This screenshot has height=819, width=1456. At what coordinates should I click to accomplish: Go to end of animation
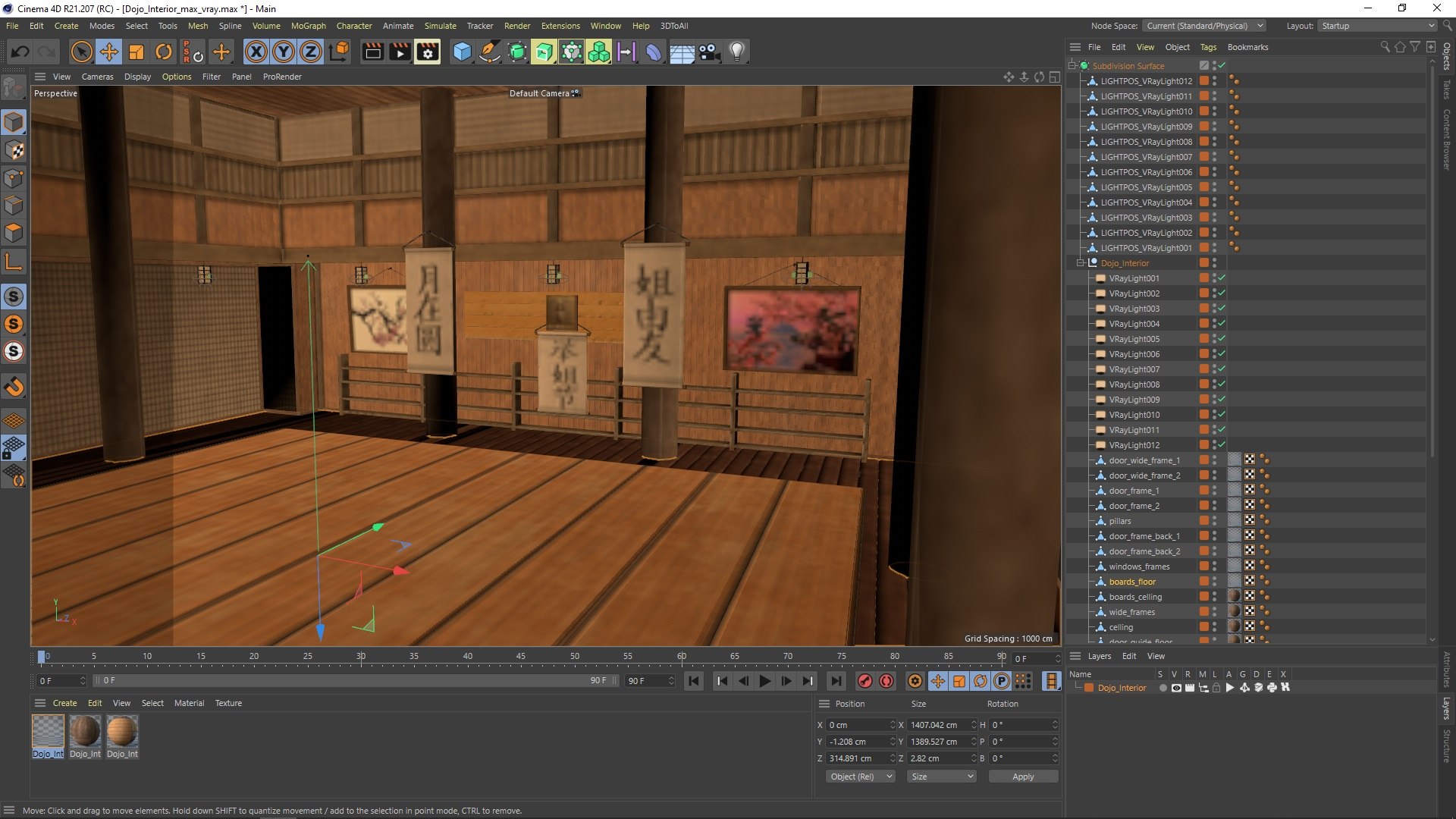pyautogui.click(x=836, y=681)
